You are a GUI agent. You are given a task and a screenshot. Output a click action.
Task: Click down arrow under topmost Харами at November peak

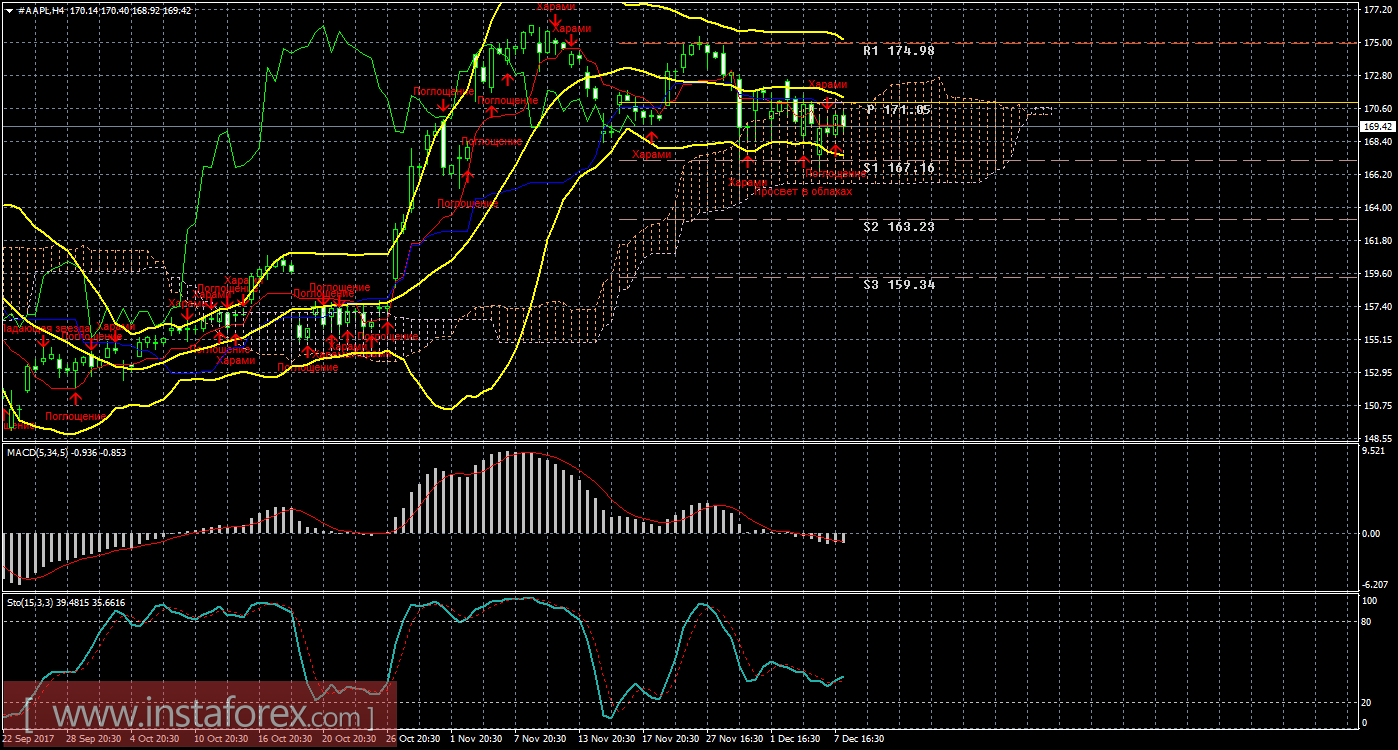click(553, 20)
